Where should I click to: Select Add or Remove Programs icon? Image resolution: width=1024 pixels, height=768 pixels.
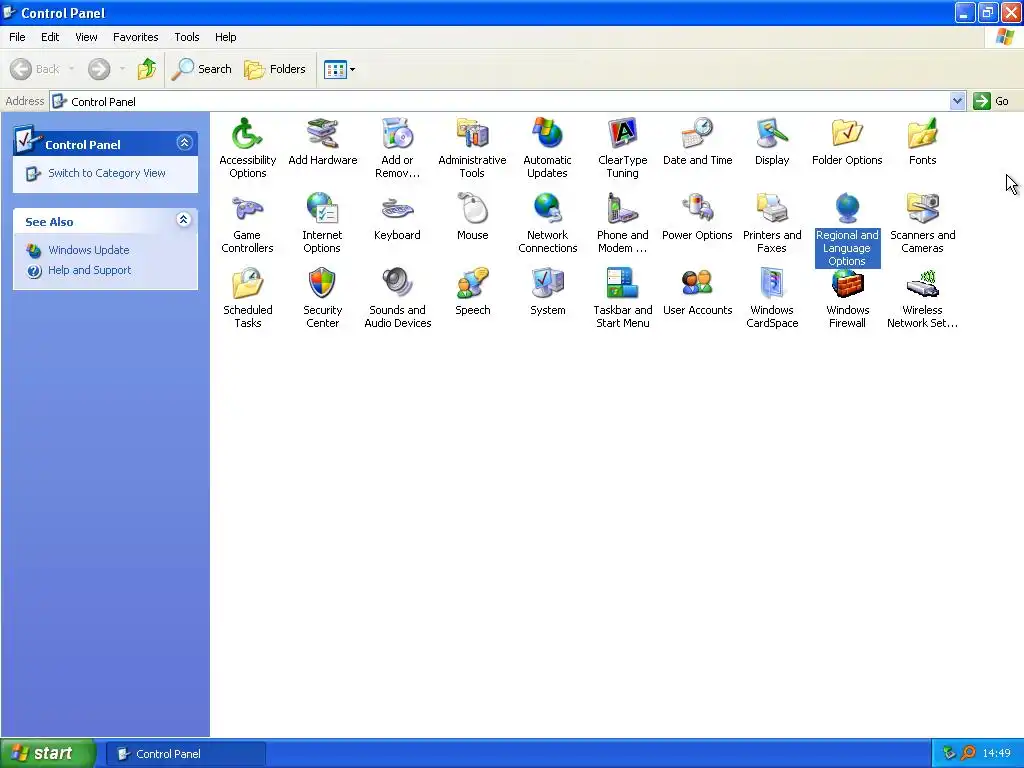(x=397, y=133)
